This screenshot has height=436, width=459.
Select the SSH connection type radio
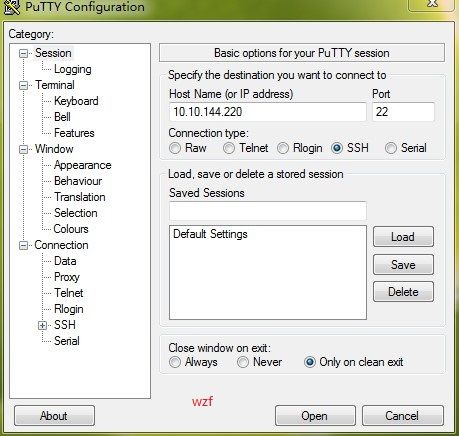coord(337,148)
